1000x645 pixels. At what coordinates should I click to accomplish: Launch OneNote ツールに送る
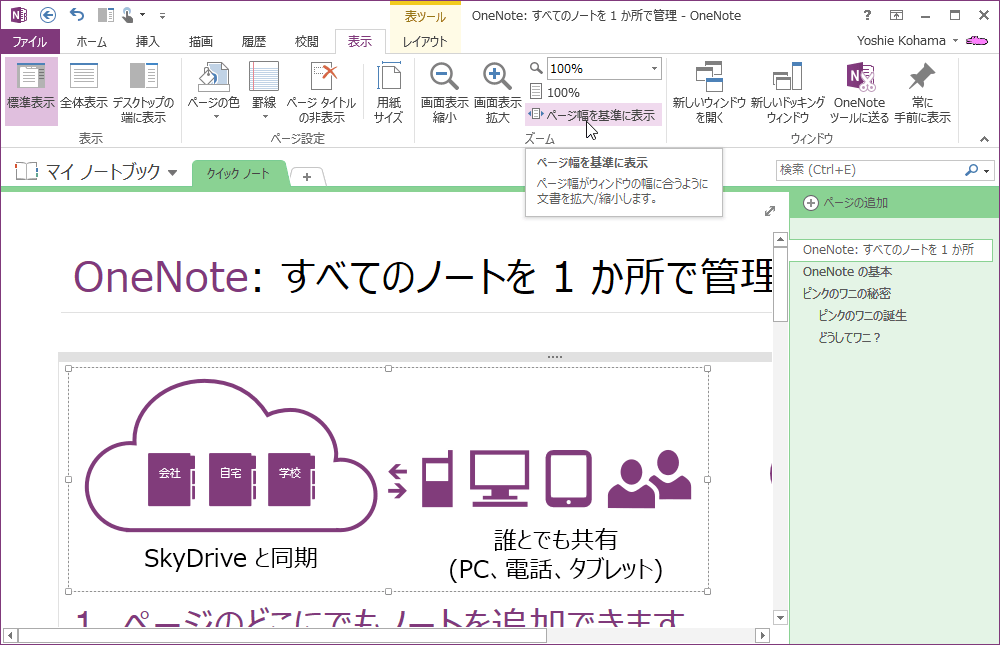859,91
